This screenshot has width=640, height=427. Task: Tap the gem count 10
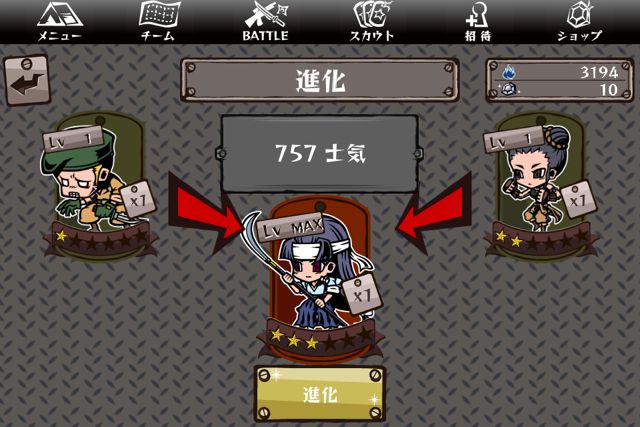point(609,89)
